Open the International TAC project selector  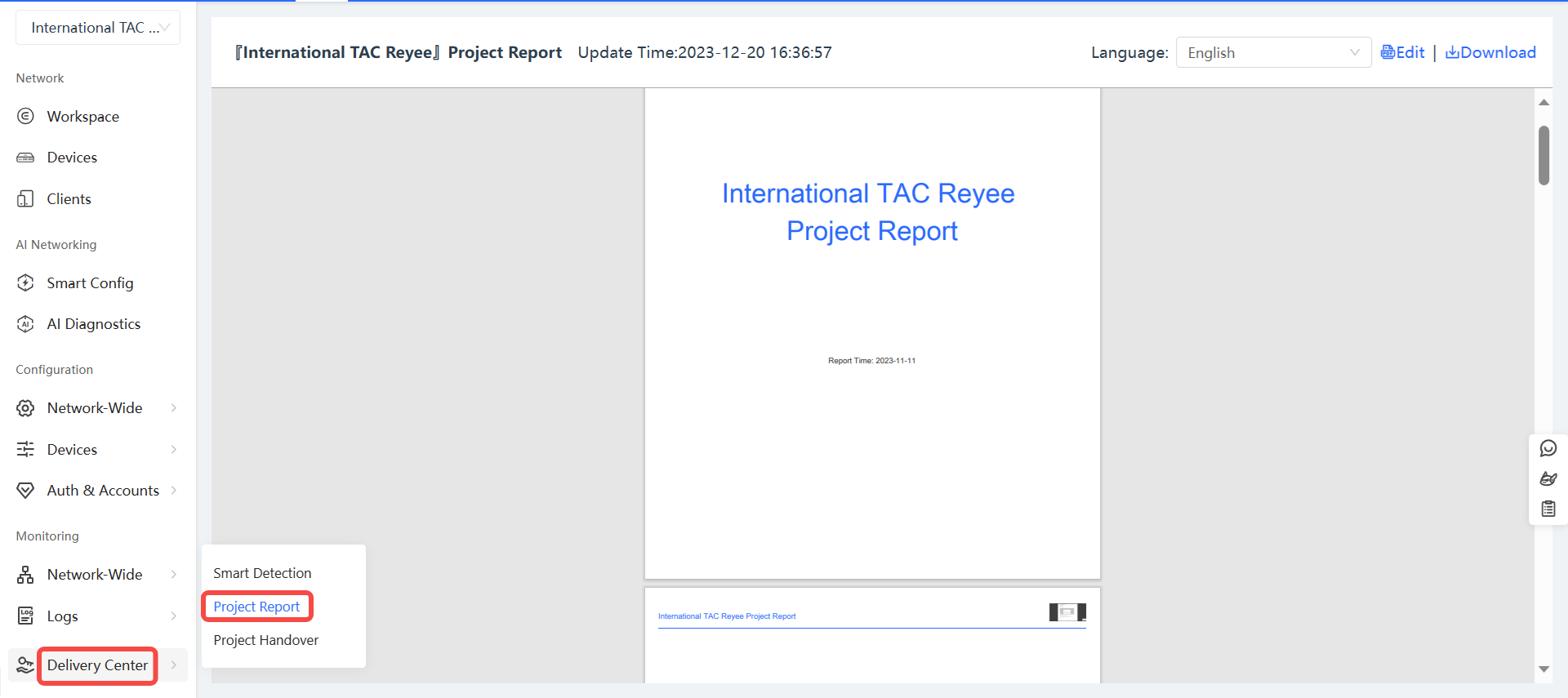coord(98,28)
